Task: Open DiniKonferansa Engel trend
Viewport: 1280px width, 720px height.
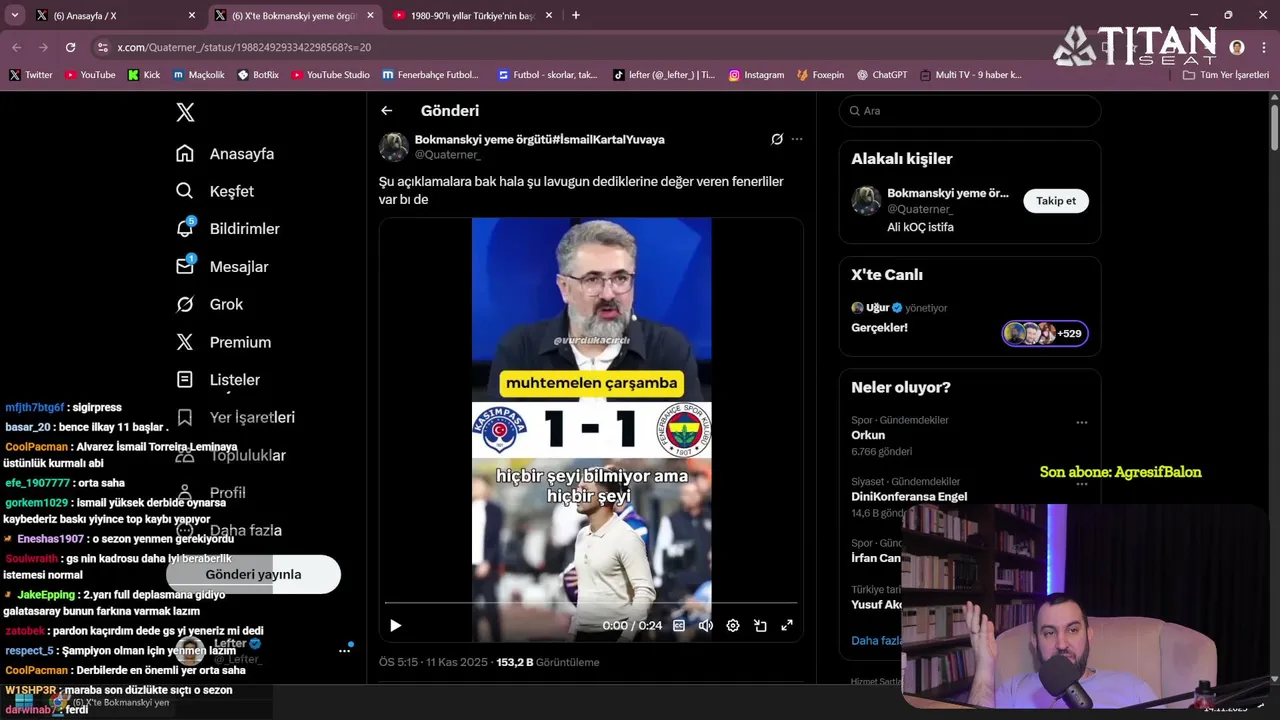Action: (x=909, y=496)
